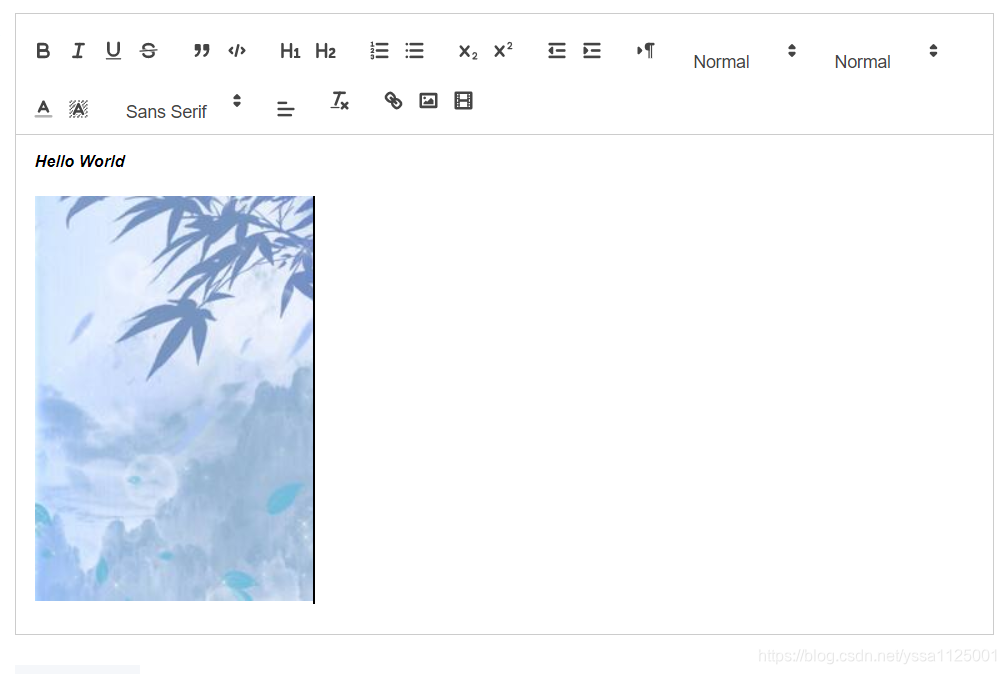Insert a video using the film icon
This screenshot has height=674, width=1006.
[462, 100]
